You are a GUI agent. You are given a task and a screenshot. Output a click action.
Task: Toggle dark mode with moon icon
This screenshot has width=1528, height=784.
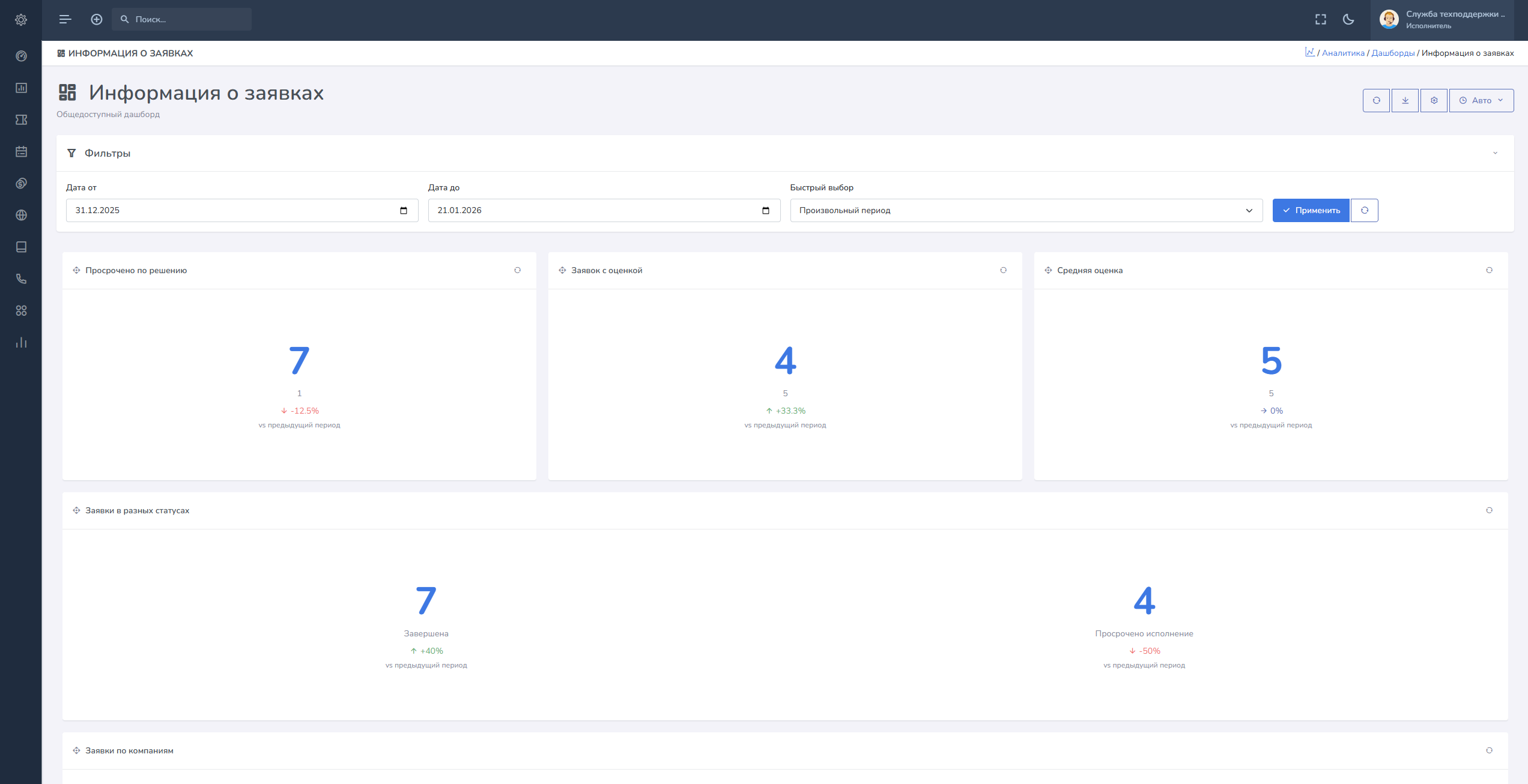[x=1348, y=19]
